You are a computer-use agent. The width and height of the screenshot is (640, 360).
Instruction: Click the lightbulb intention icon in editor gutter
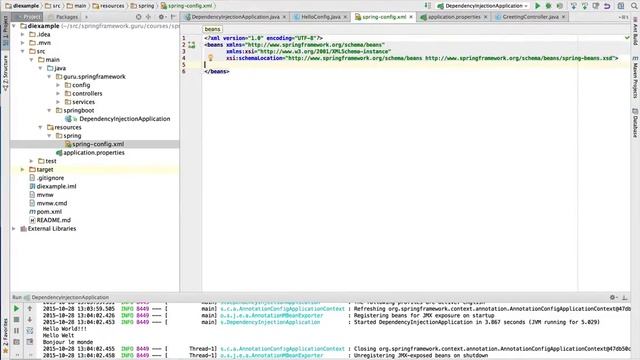(211, 58)
